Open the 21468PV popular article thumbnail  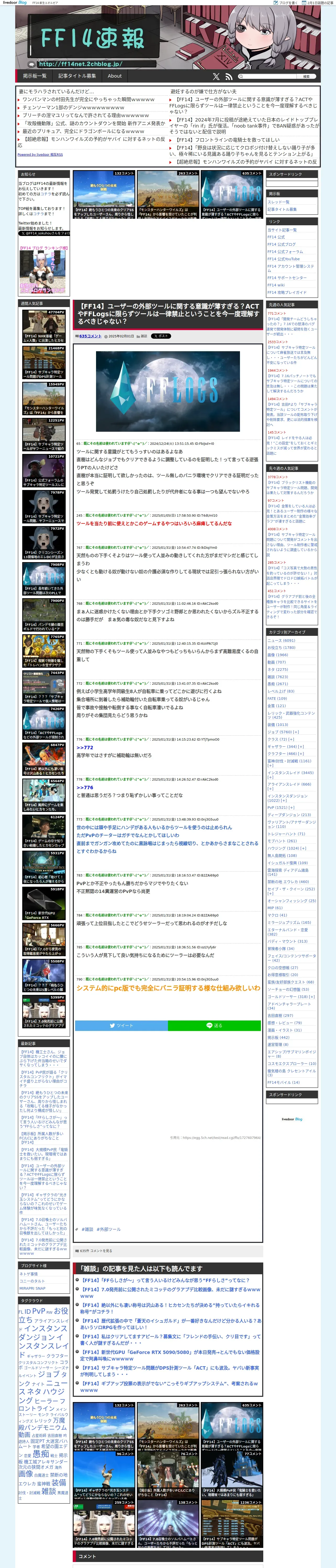click(44, 363)
